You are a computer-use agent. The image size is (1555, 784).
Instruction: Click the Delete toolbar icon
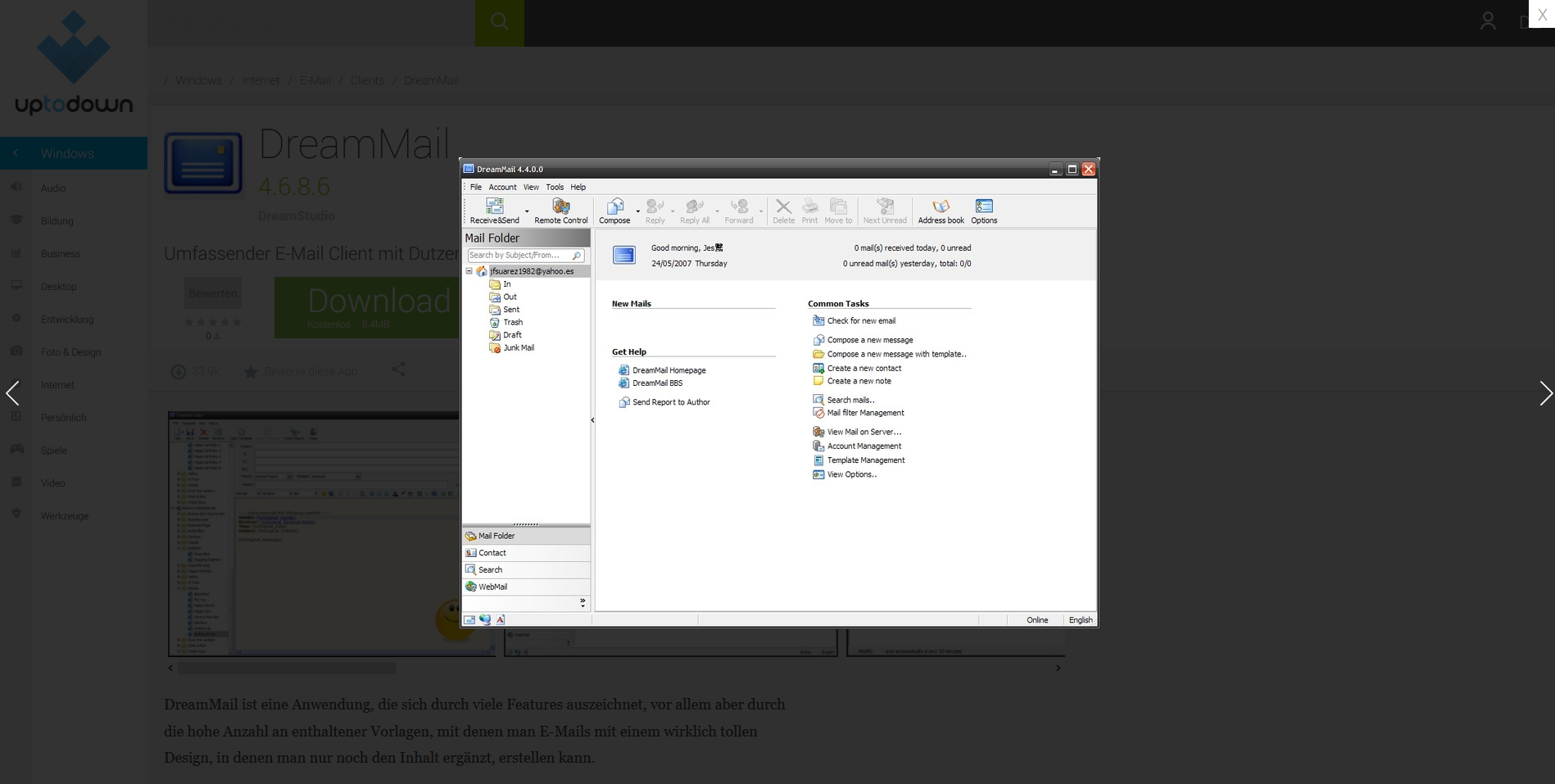click(x=783, y=211)
